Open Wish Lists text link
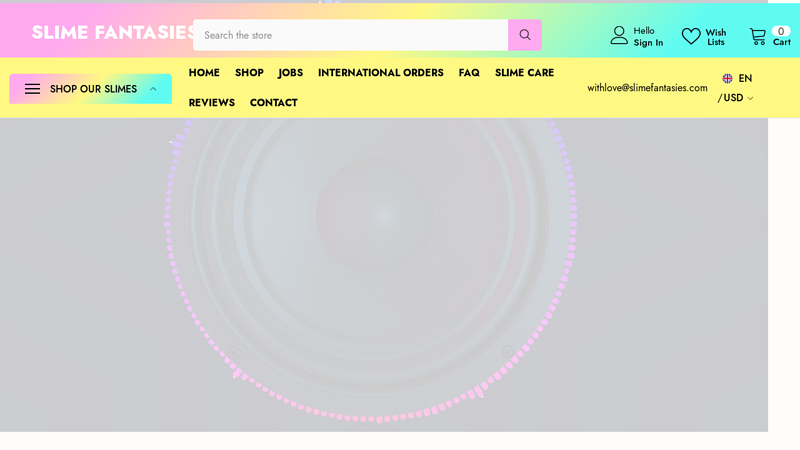This screenshot has height=450, width=800. click(x=715, y=37)
